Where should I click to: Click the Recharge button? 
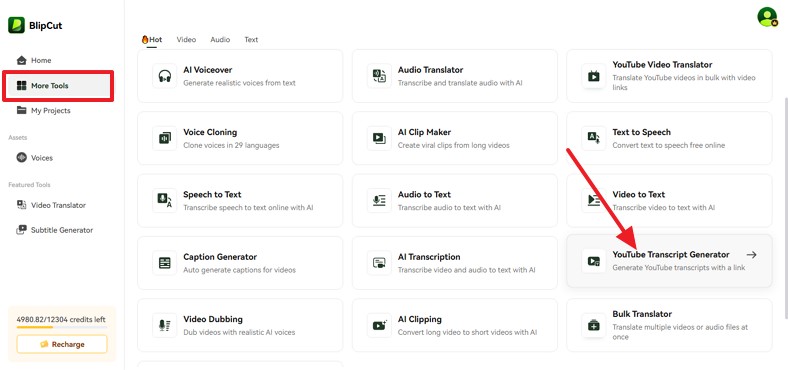62,344
